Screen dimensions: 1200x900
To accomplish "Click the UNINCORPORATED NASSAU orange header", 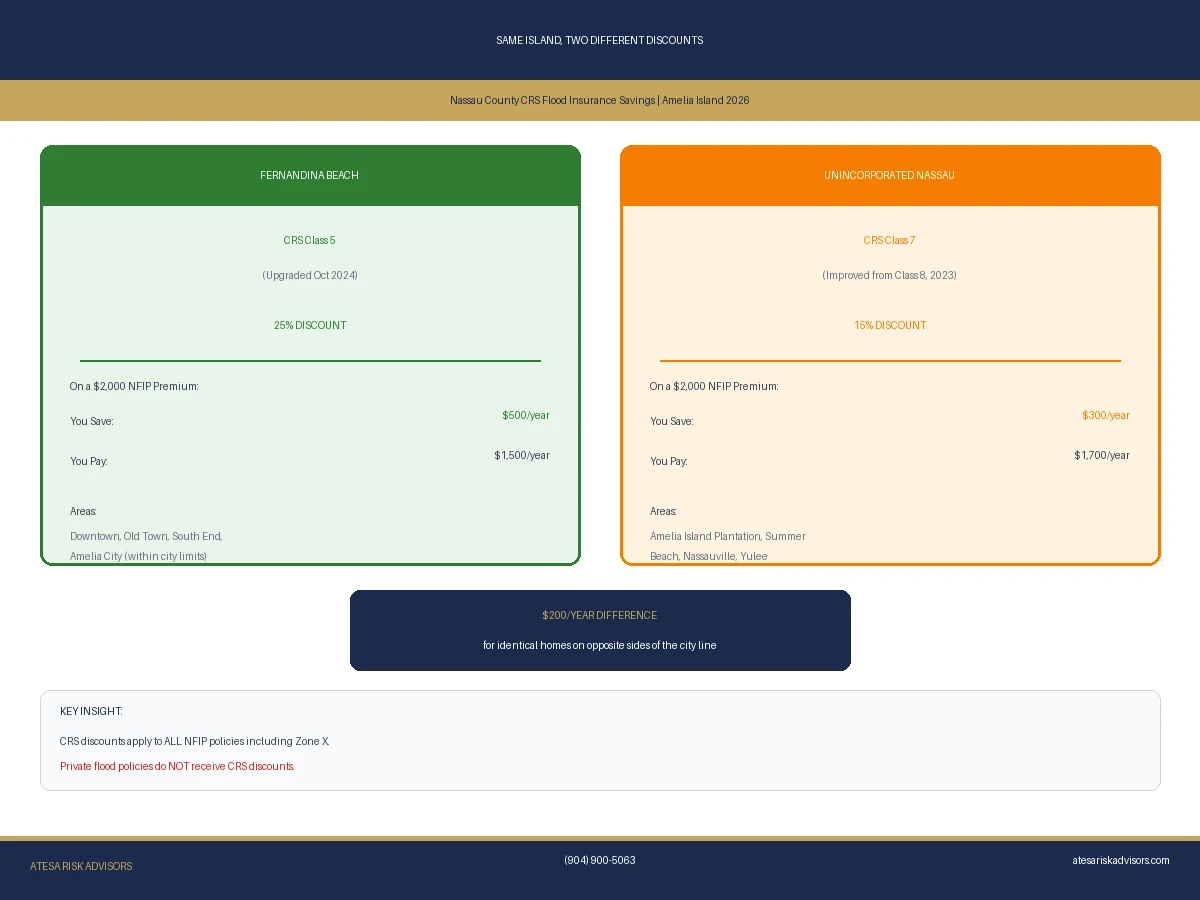I will pos(890,176).
